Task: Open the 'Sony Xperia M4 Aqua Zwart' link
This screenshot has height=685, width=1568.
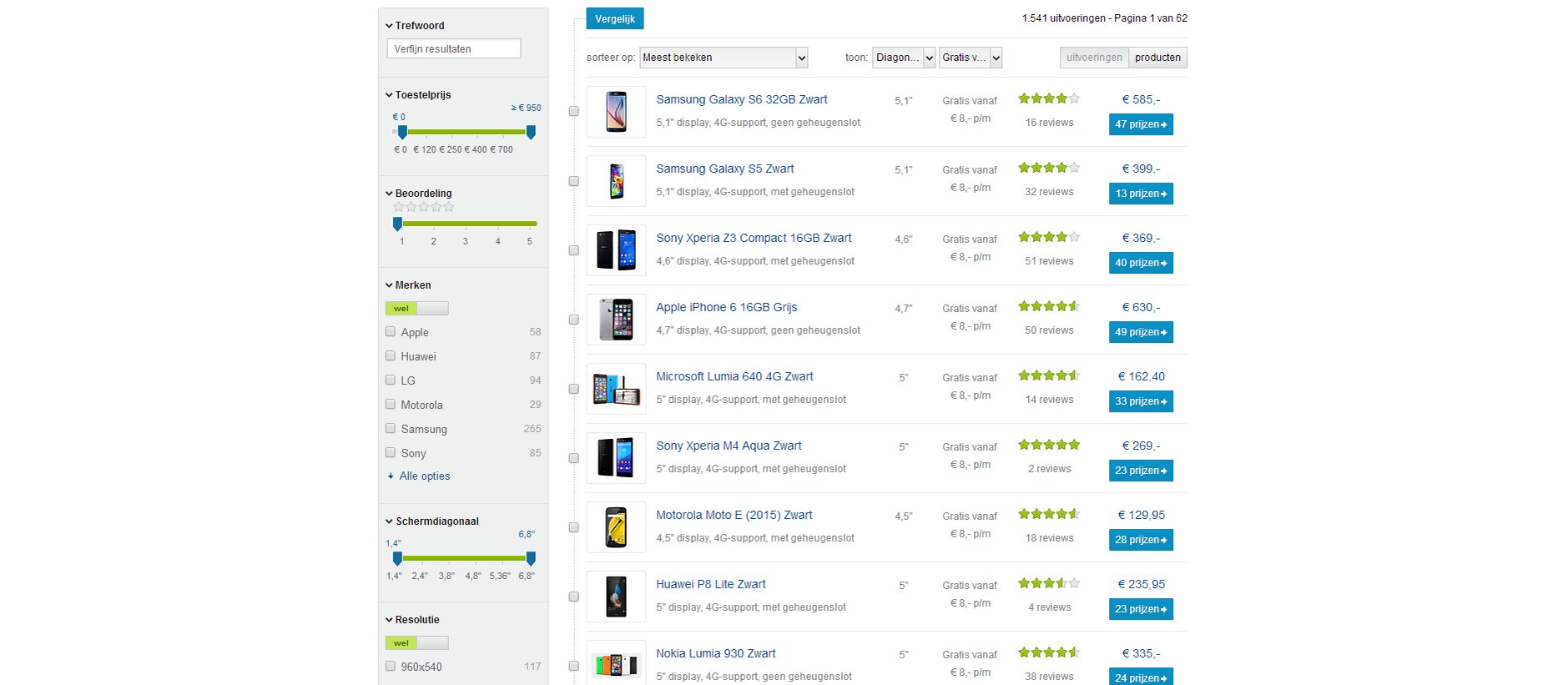Action: click(729, 446)
